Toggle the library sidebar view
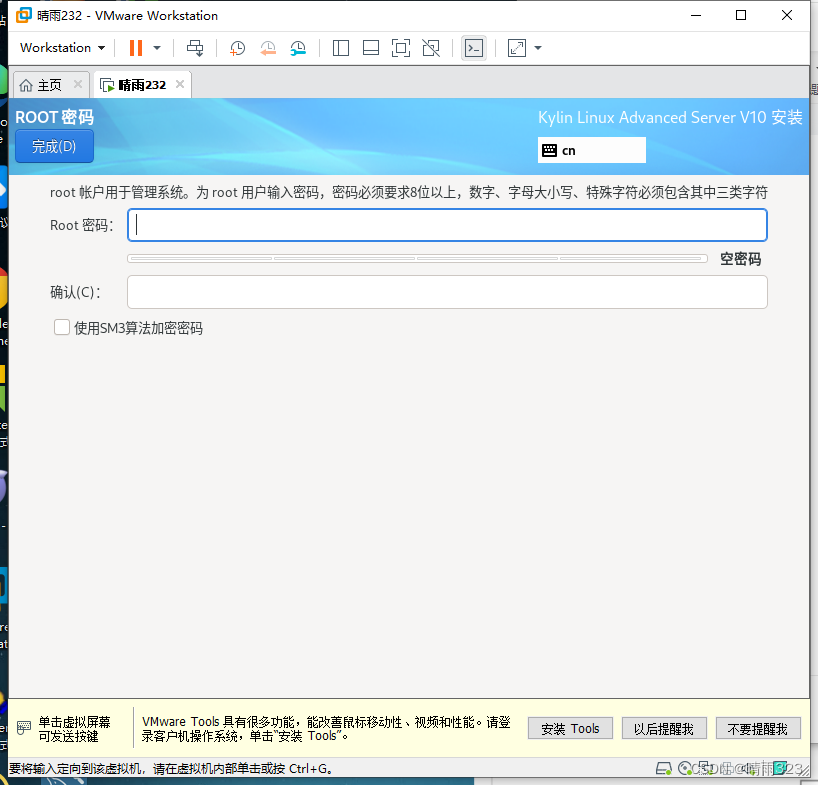 341,48
